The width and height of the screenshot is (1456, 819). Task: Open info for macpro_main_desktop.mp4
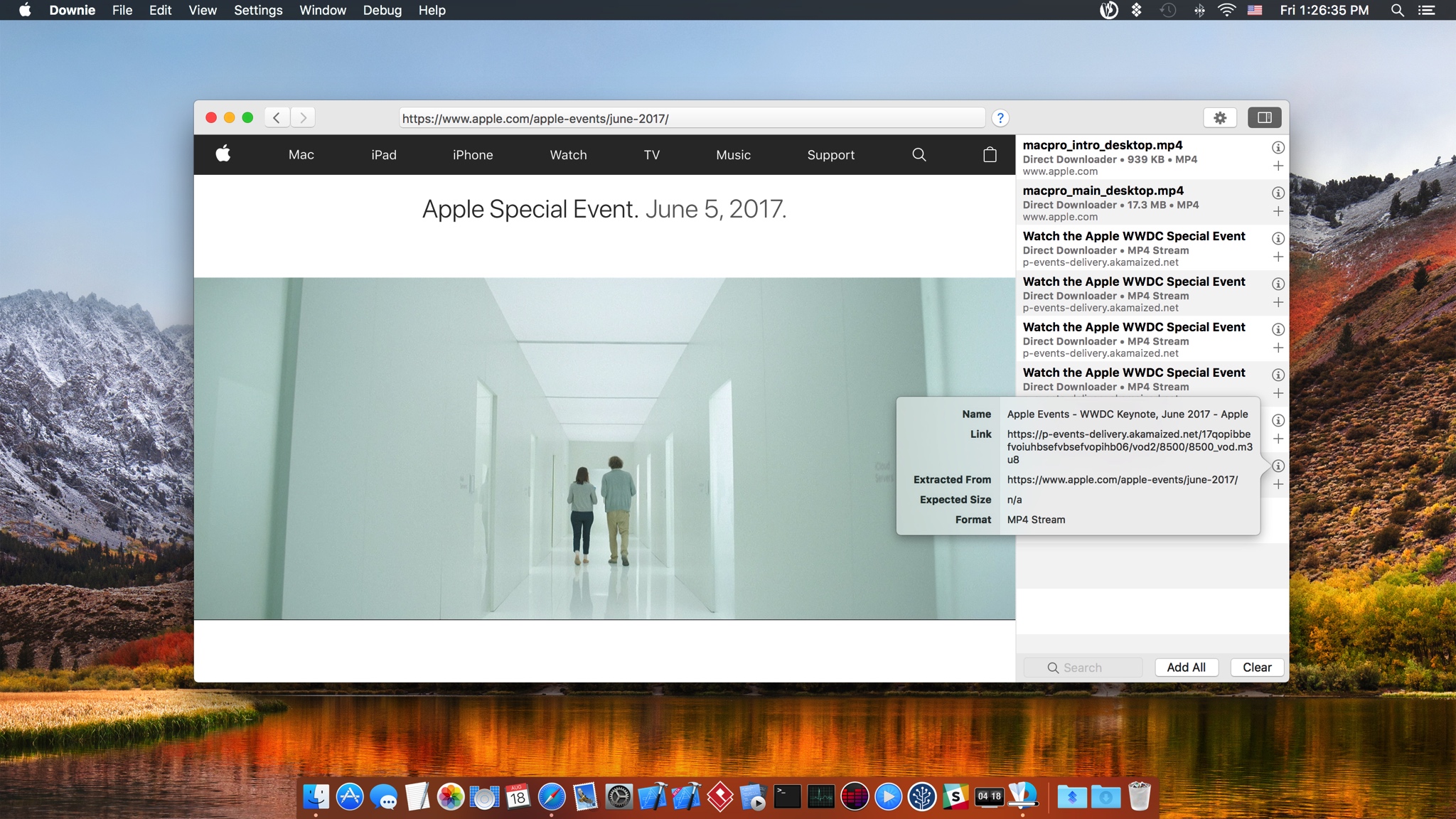tap(1278, 193)
